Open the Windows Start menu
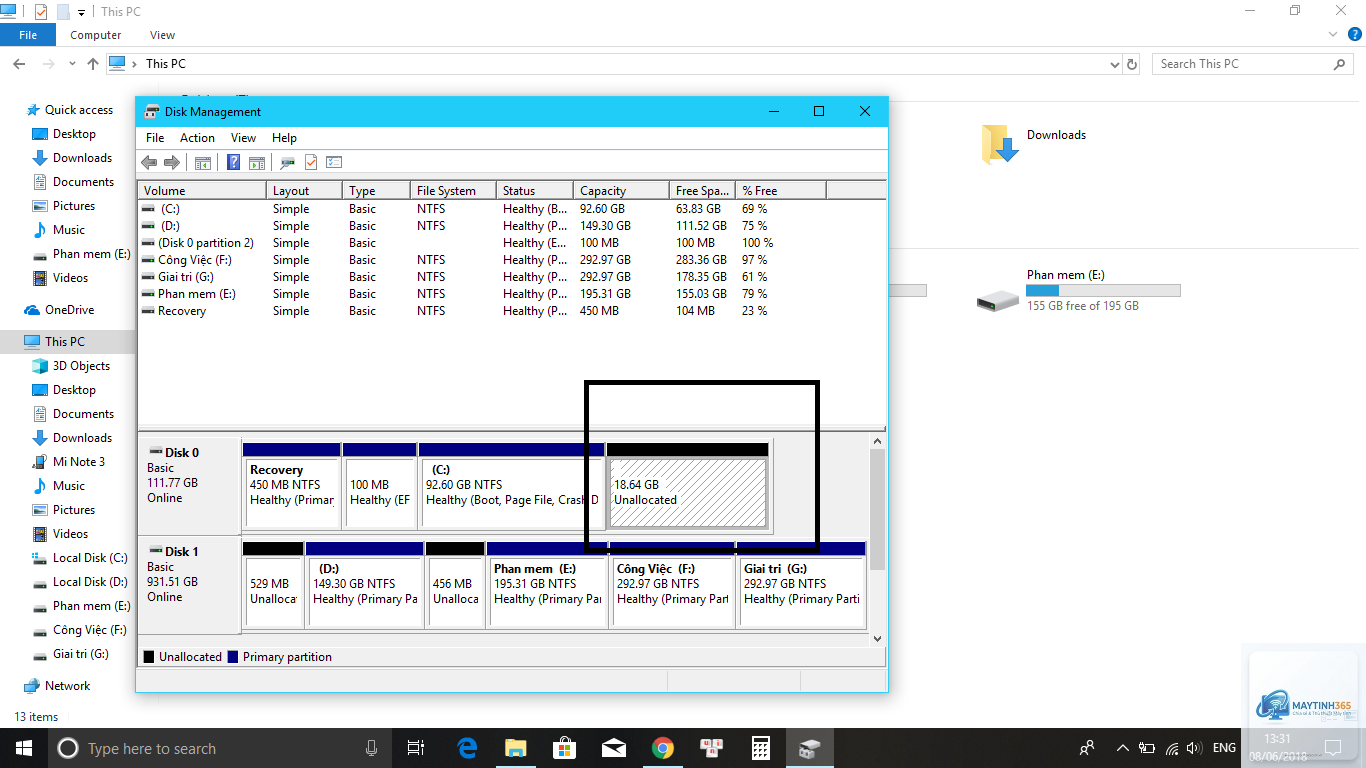The image size is (1366, 768). click(x=23, y=748)
